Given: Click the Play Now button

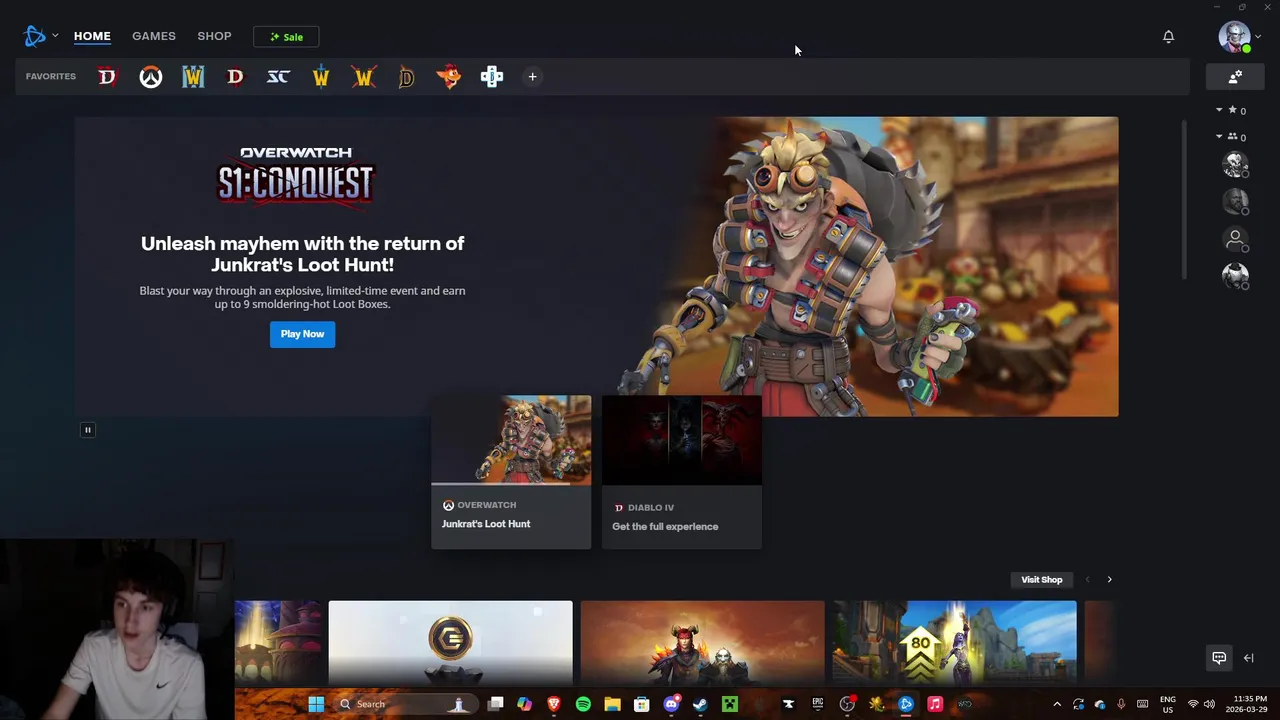Looking at the screenshot, I should [x=302, y=334].
